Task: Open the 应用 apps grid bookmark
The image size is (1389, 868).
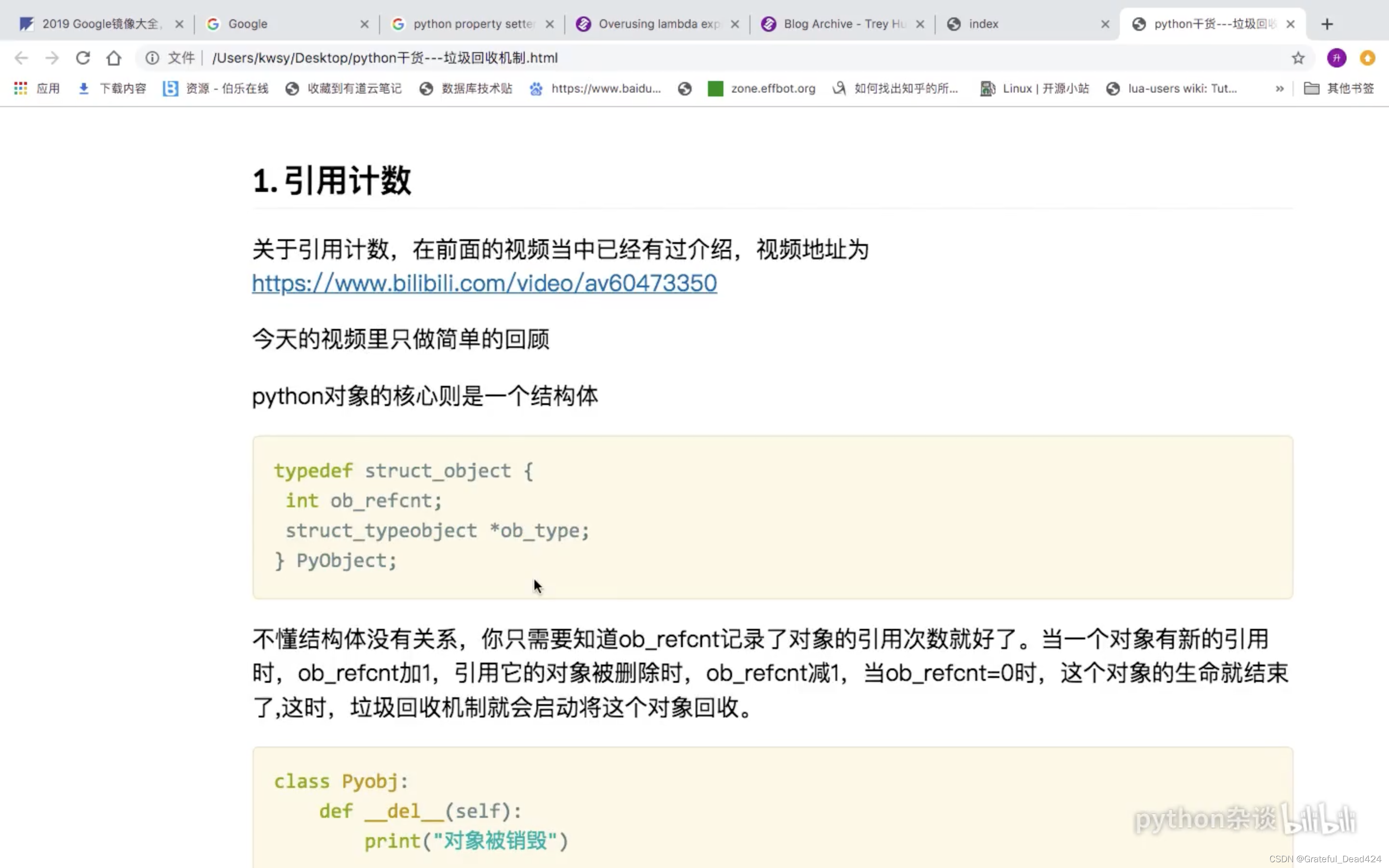Action: point(37,88)
